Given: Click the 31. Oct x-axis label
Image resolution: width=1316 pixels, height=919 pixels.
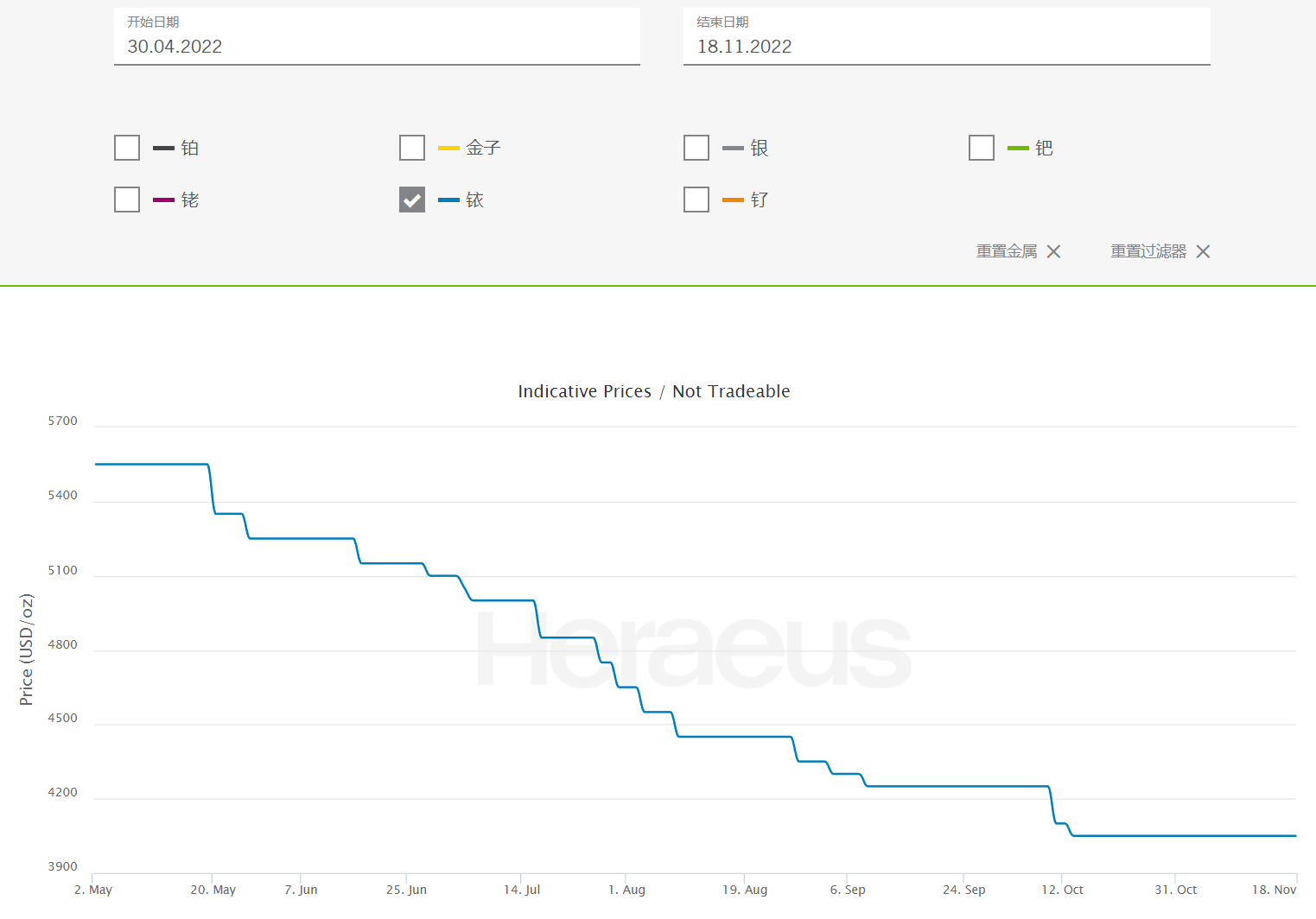Looking at the screenshot, I should 1175,890.
